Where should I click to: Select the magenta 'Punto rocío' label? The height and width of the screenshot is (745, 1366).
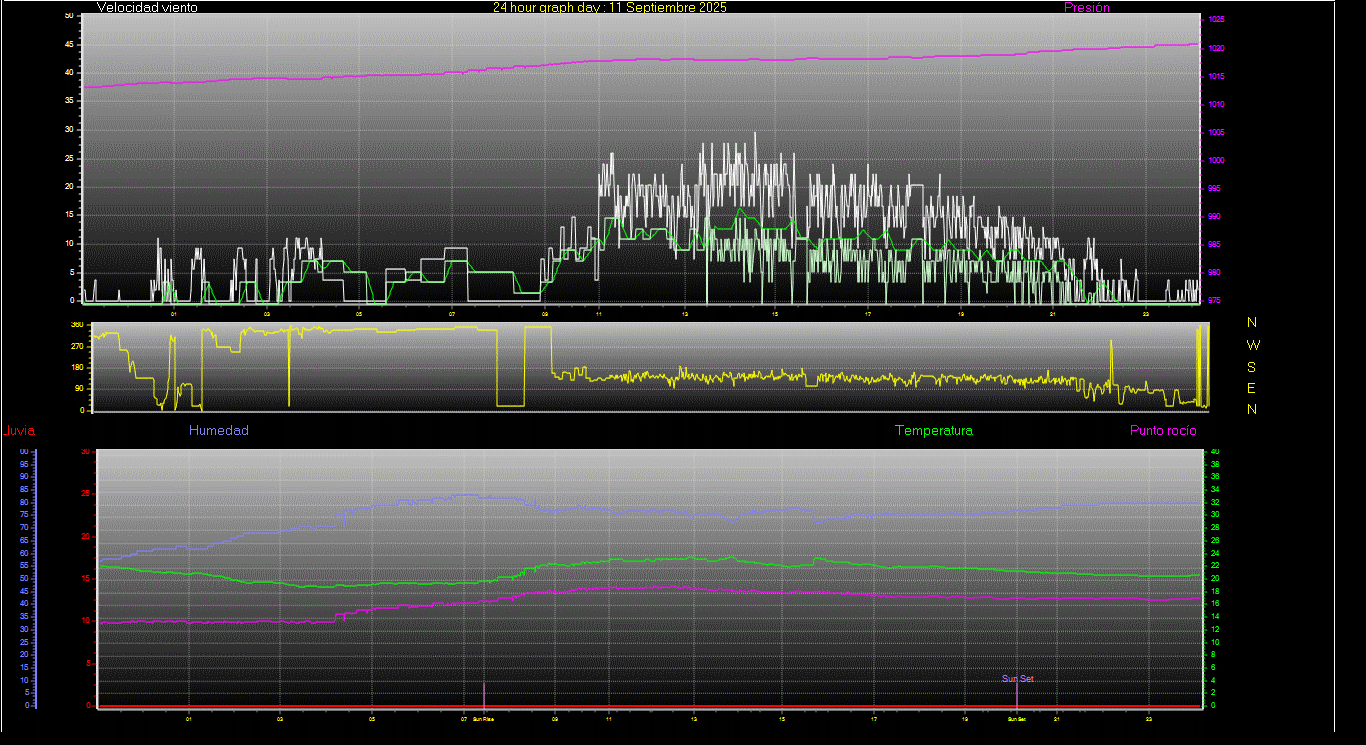[x=1162, y=431]
